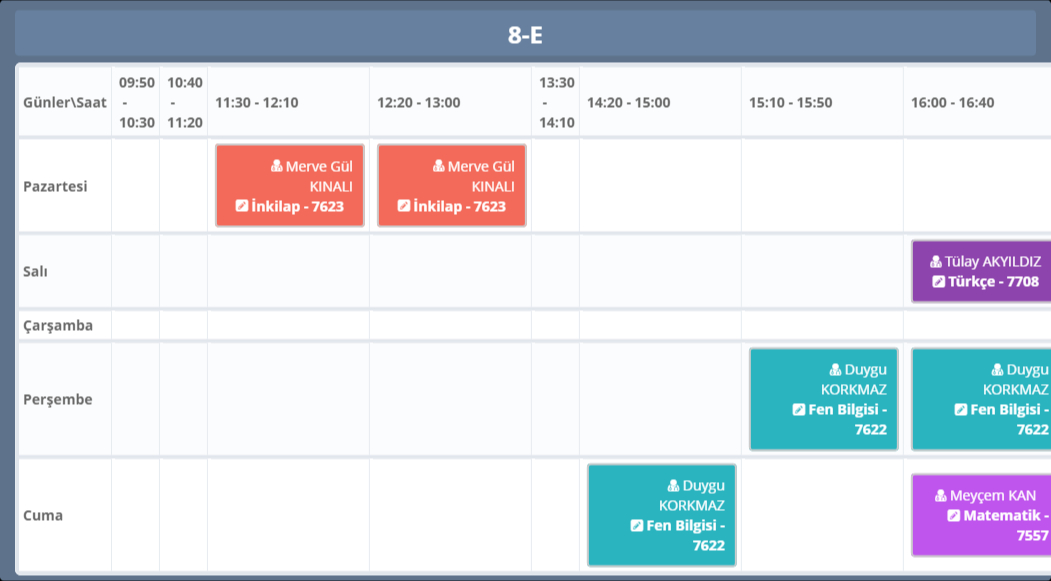The height and width of the screenshot is (581, 1051).
Task: Select the Pazartesi day row label
Action: click(x=56, y=187)
